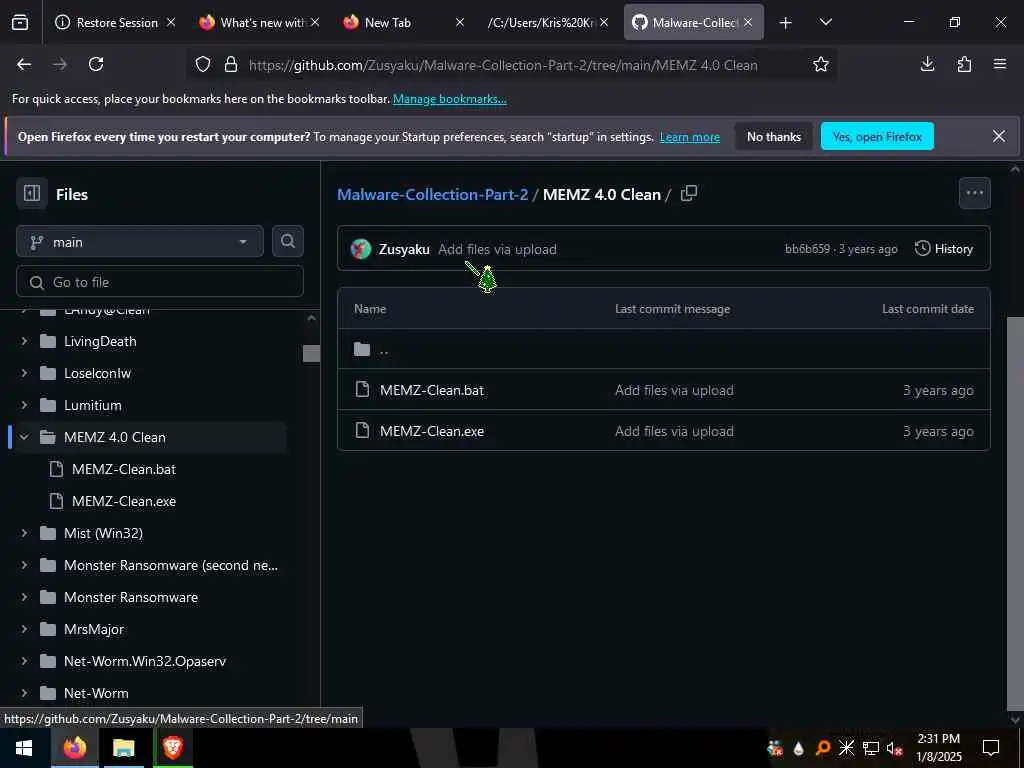Open Malware-Collection-Part-2 breadcrumb link

432,195
